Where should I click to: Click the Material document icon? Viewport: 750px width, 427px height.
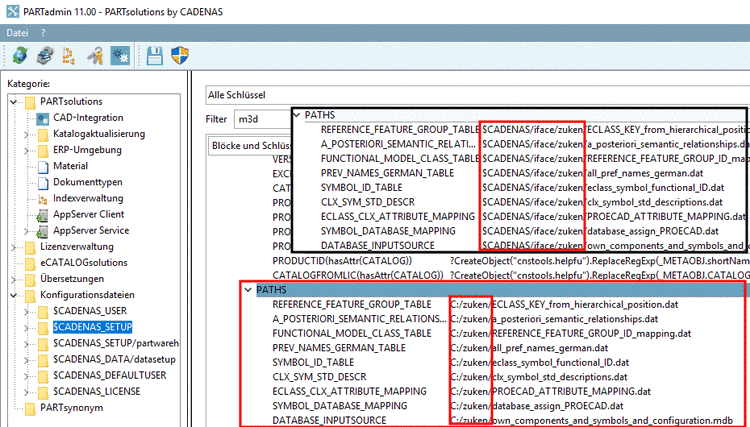click(43, 166)
